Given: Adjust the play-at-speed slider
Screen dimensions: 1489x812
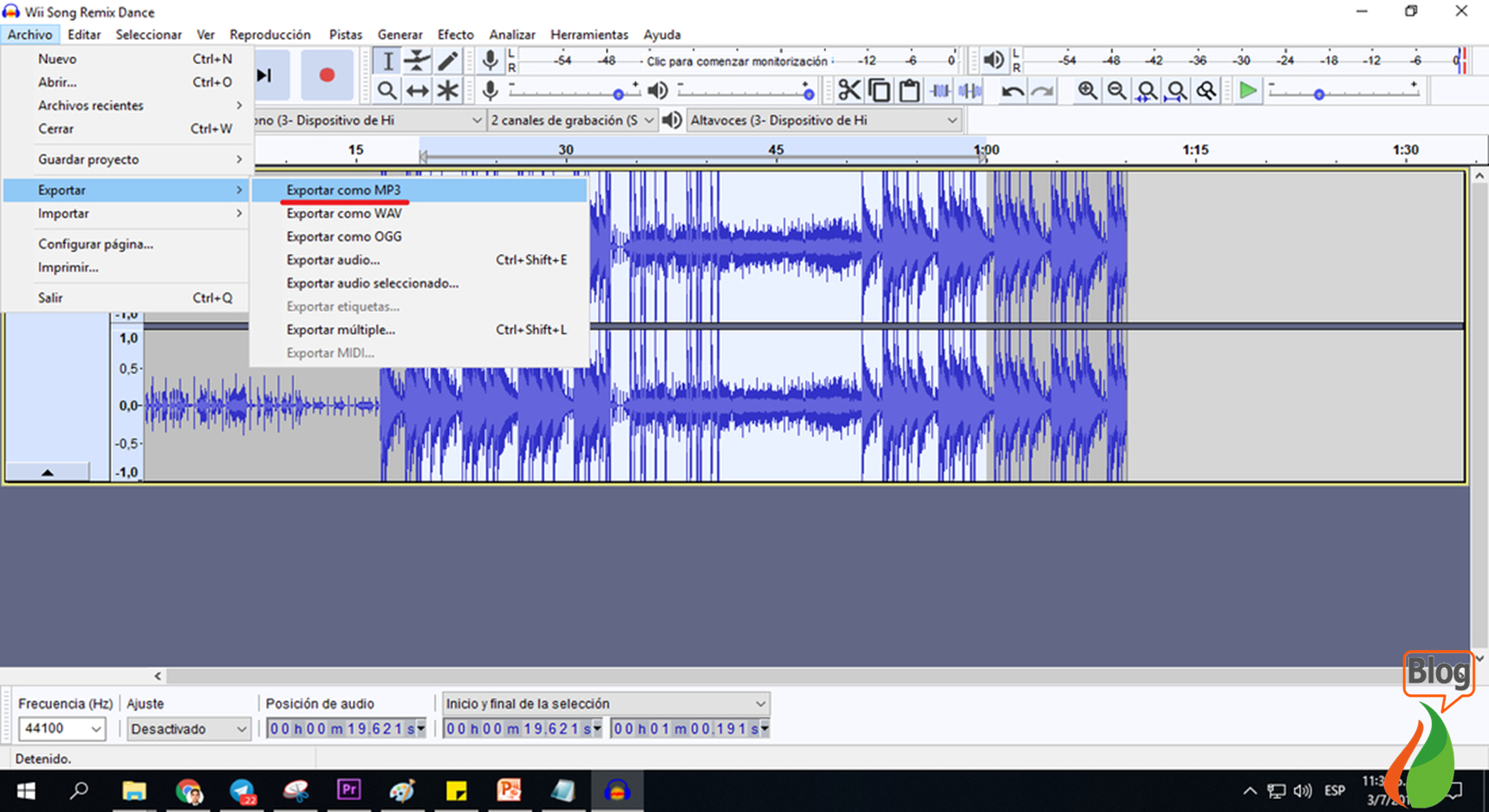Looking at the screenshot, I should [x=1343, y=92].
